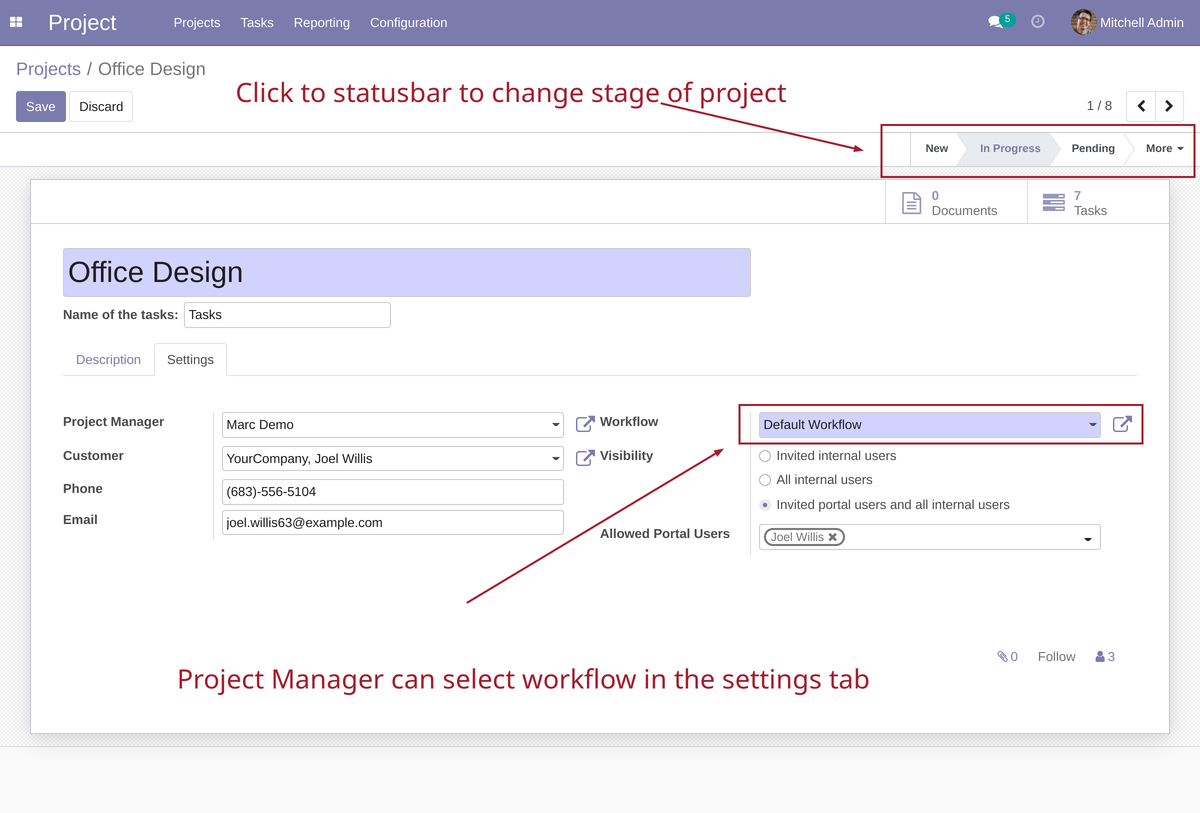The image size is (1200, 813).
Task: Open the More stages dropdown in the statusbar
Action: pyautogui.click(x=1163, y=148)
